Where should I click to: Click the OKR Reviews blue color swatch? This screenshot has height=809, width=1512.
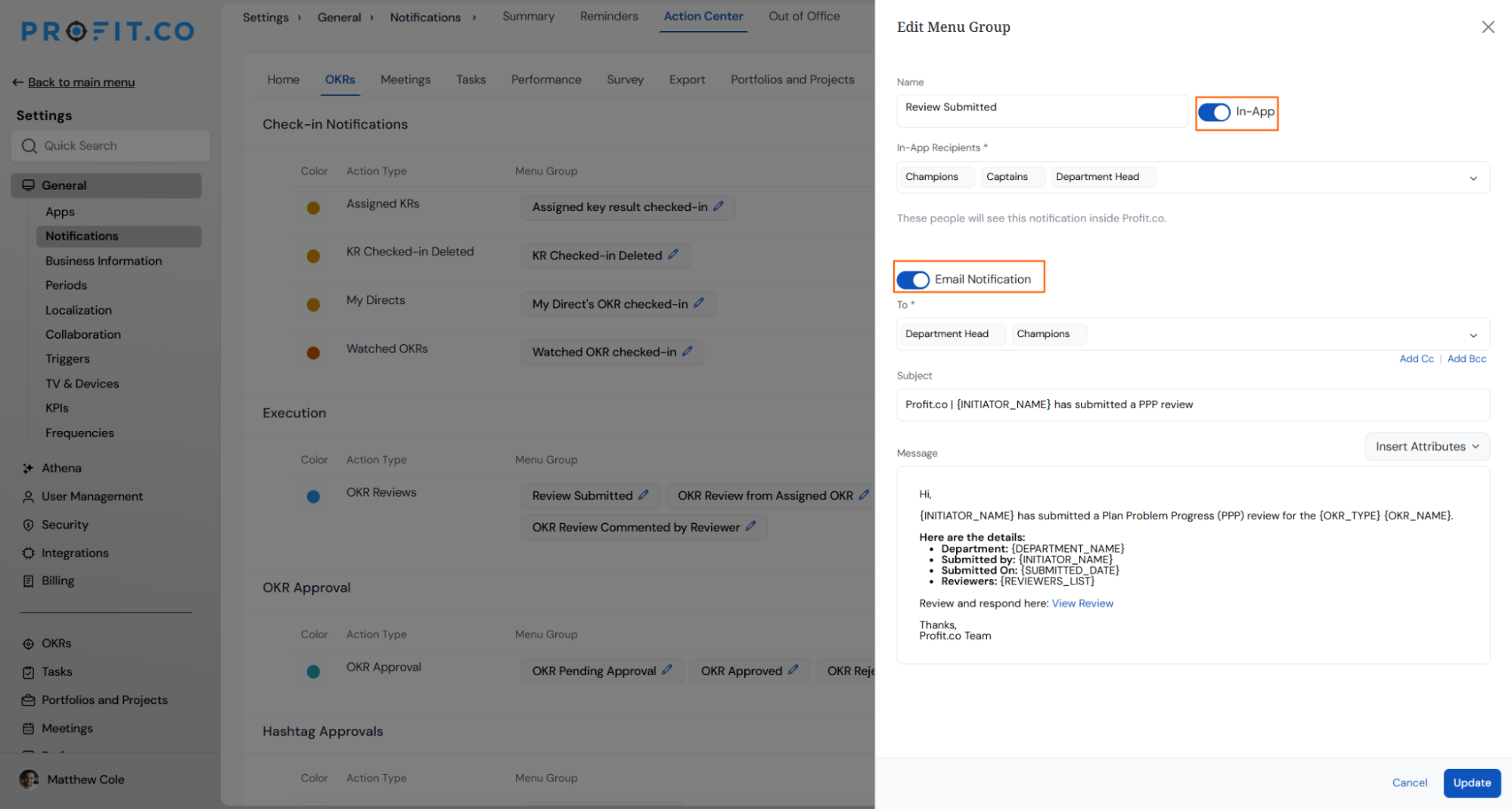pos(313,497)
